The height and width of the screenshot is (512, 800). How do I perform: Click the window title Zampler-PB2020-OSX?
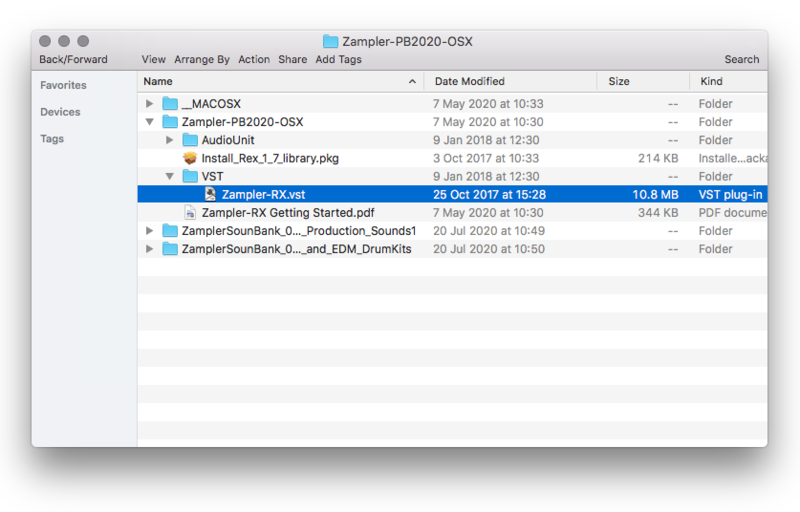(x=407, y=41)
